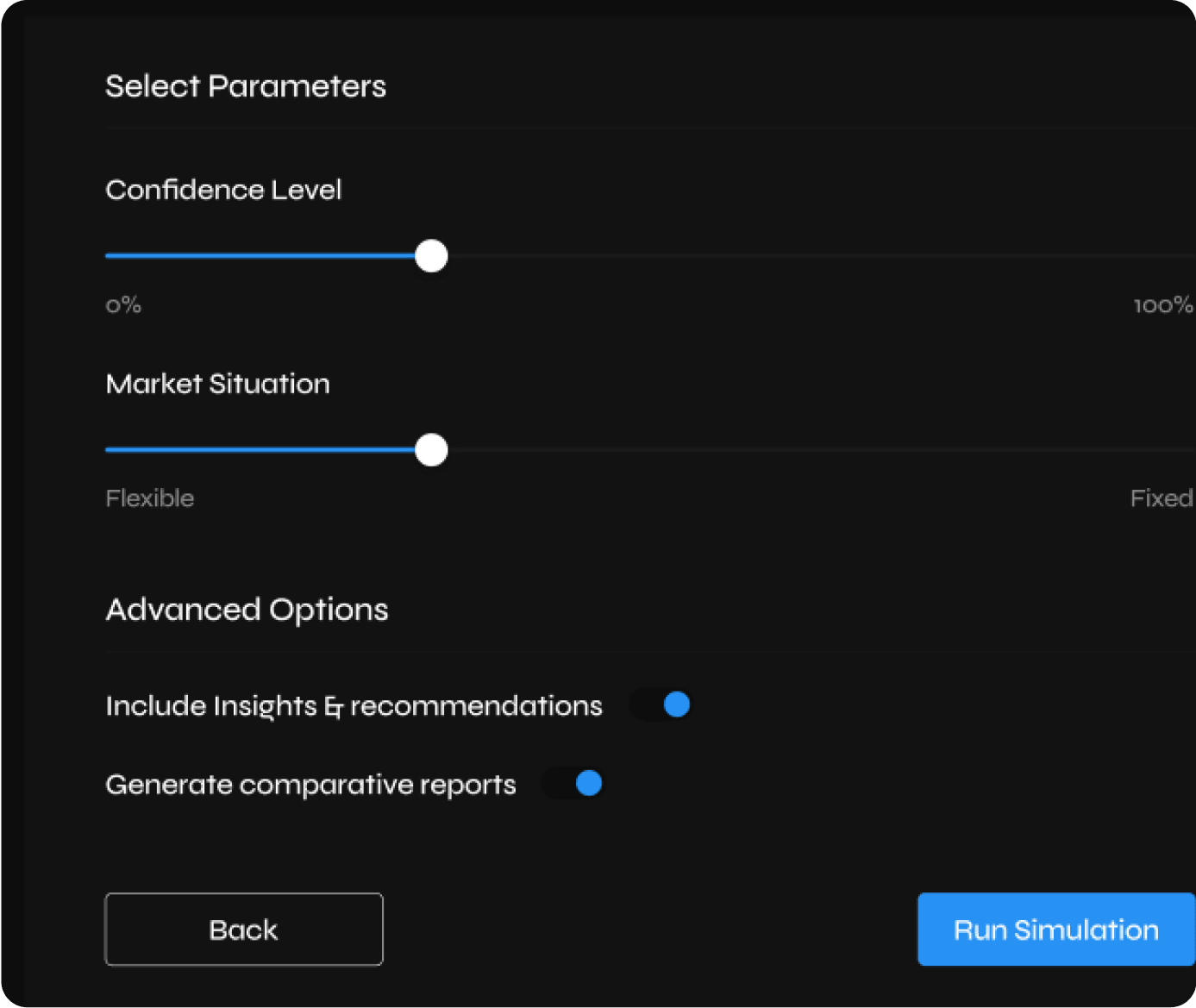The height and width of the screenshot is (1008, 1196).
Task: Click the 100% label under Confidence Level
Action: [1162, 305]
